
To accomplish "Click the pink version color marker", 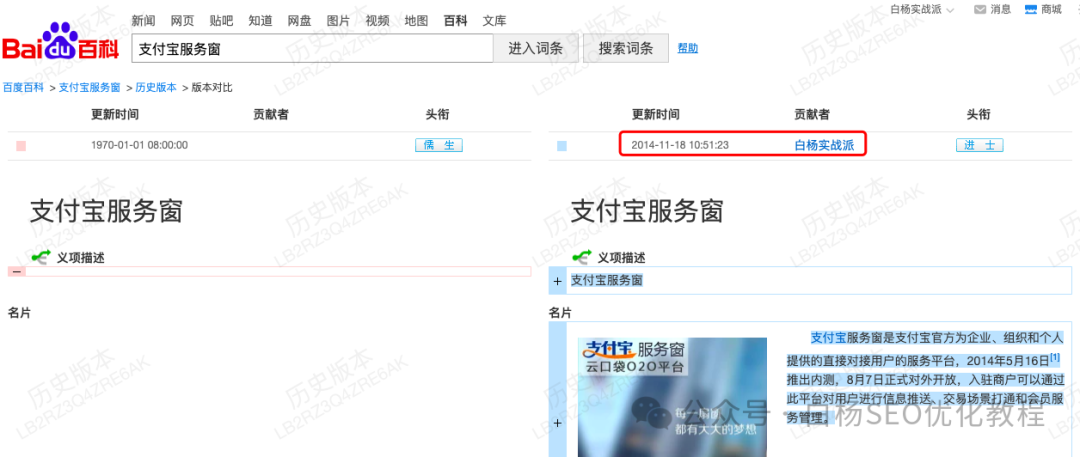I will pos(21,146).
